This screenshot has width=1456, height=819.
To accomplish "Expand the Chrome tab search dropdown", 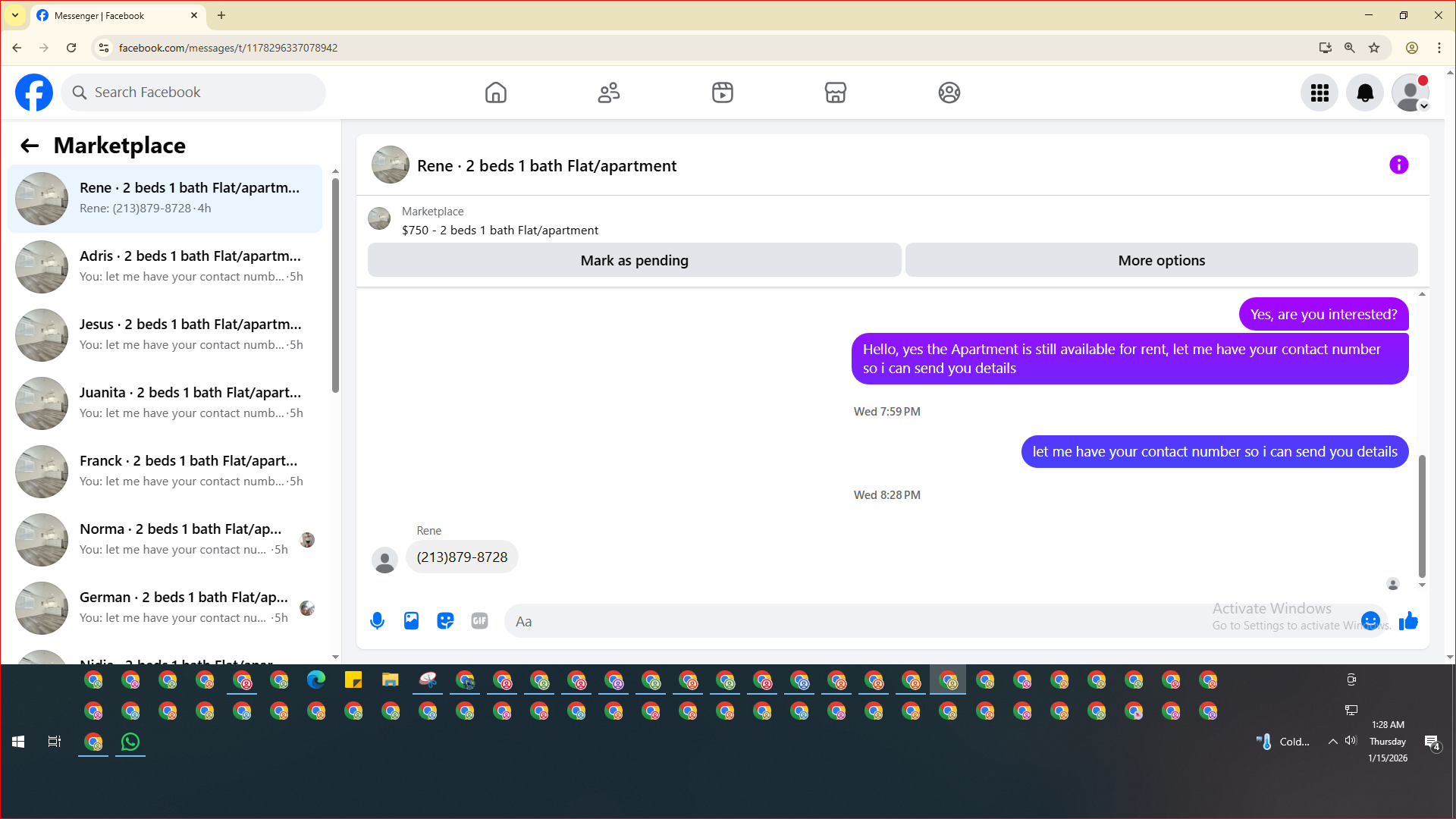I will pos(15,15).
